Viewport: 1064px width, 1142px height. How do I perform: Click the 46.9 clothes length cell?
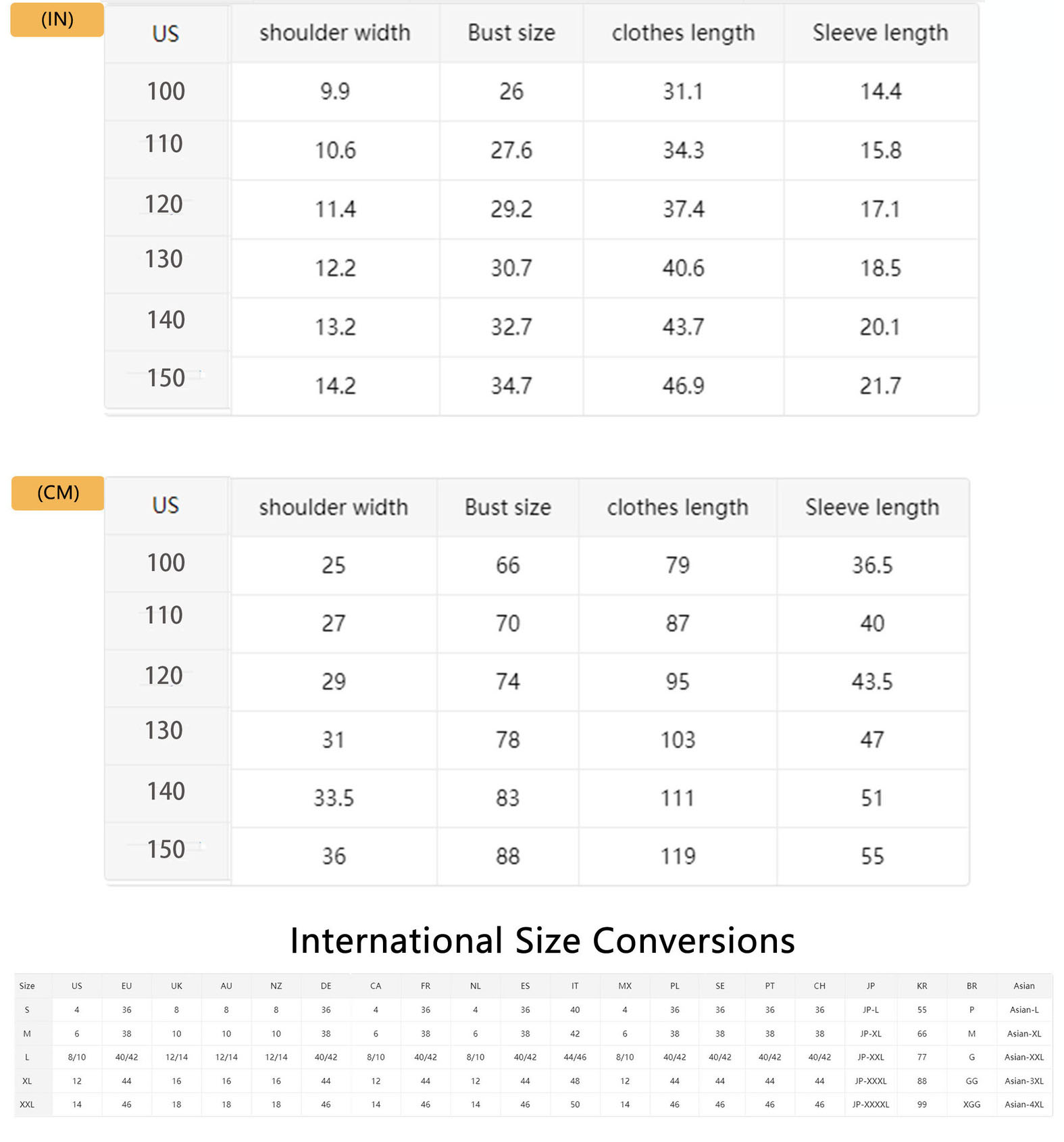683,386
